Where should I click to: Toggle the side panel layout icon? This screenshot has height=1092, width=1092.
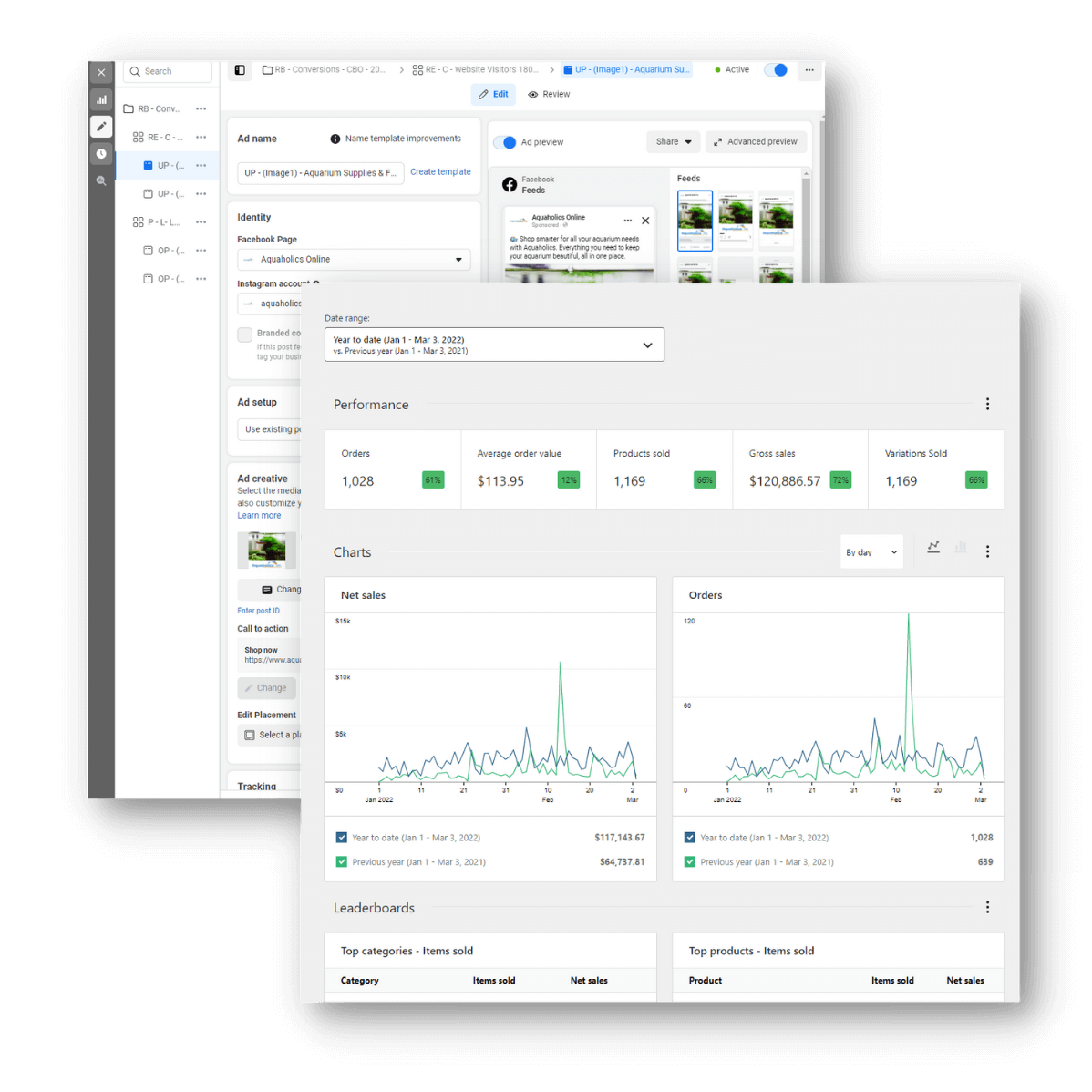(x=240, y=70)
